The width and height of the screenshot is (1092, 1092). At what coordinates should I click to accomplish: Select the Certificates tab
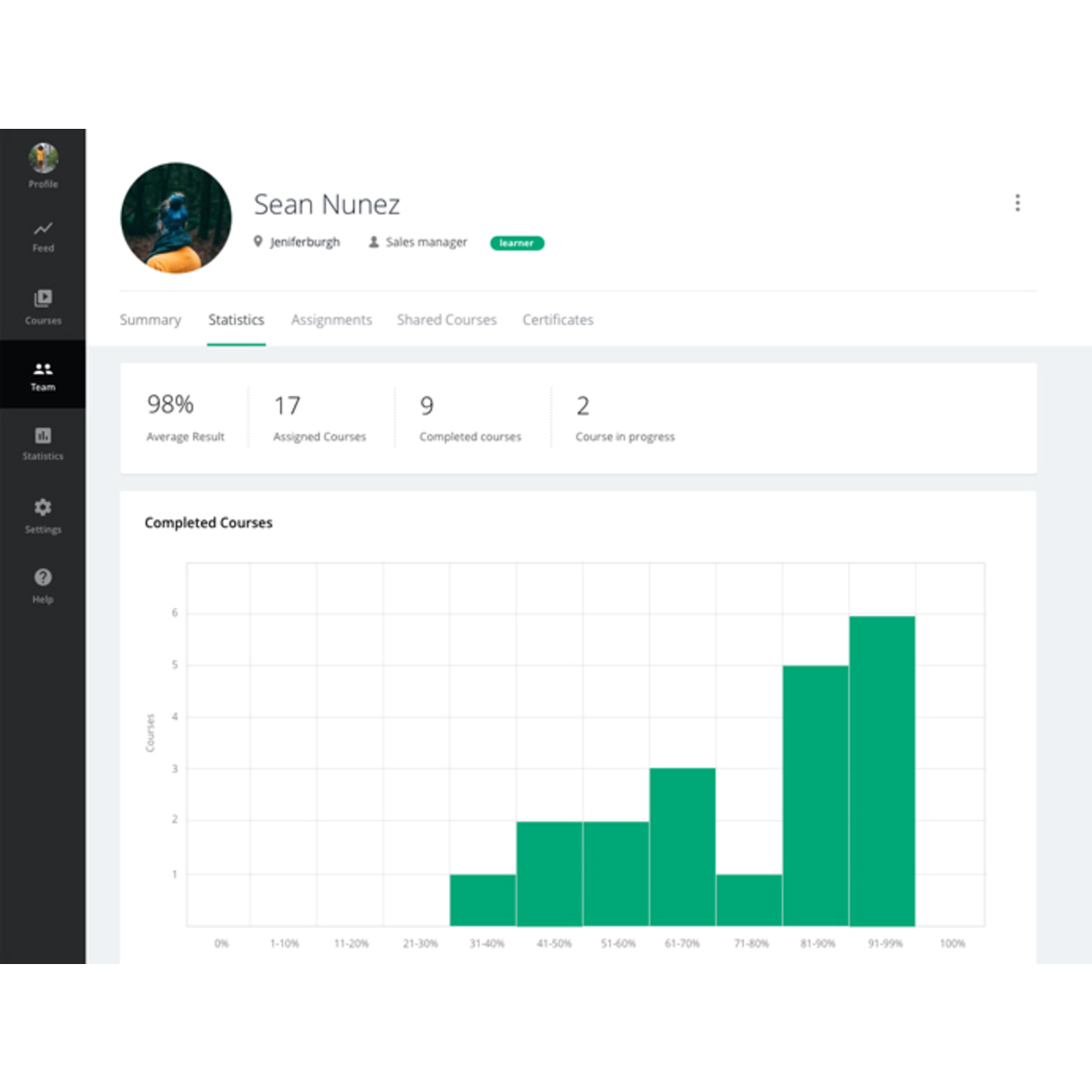[x=558, y=319]
